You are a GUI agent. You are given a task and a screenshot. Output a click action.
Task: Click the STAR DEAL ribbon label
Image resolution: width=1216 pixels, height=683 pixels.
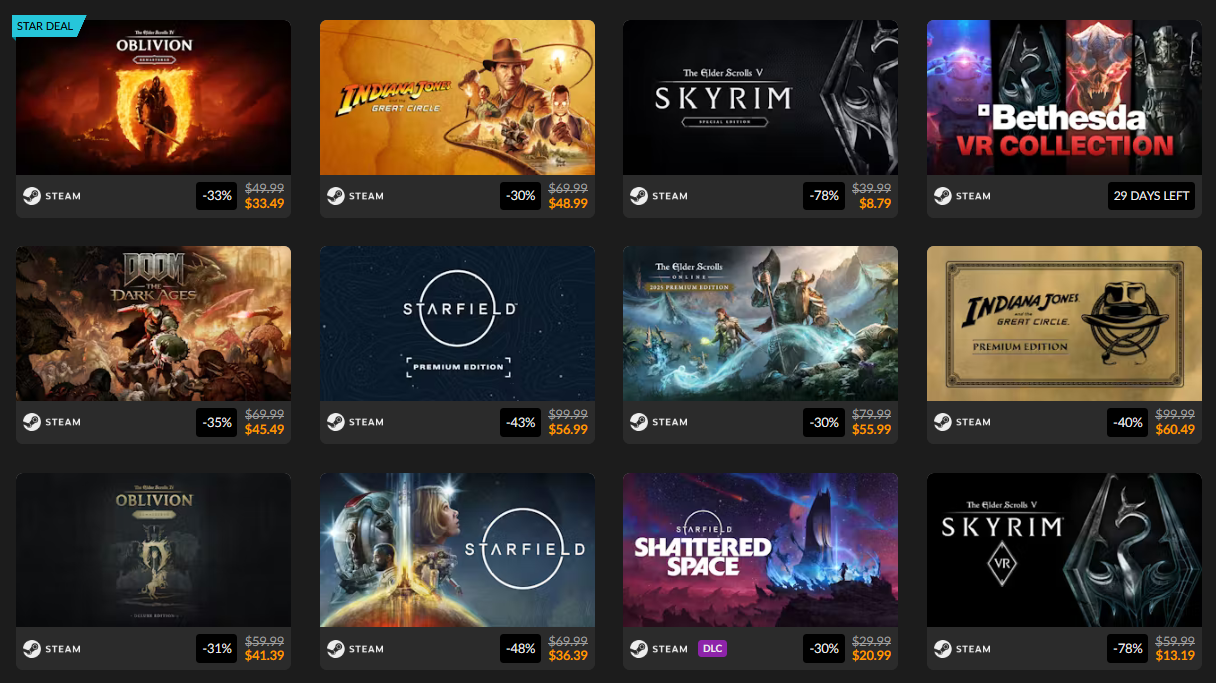point(46,26)
